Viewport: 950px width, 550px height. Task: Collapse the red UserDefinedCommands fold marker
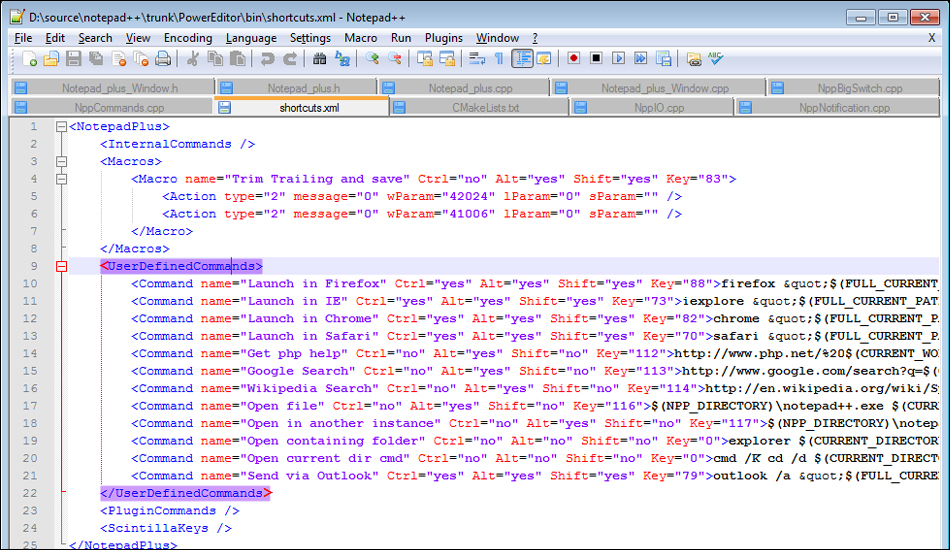[x=61, y=267]
